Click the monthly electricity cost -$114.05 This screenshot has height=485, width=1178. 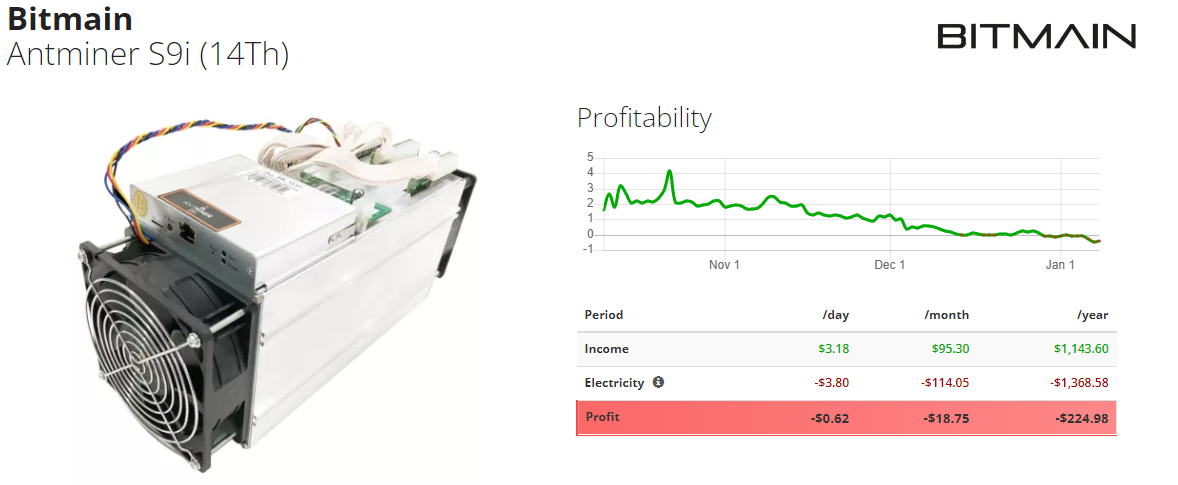pyautogui.click(x=945, y=383)
